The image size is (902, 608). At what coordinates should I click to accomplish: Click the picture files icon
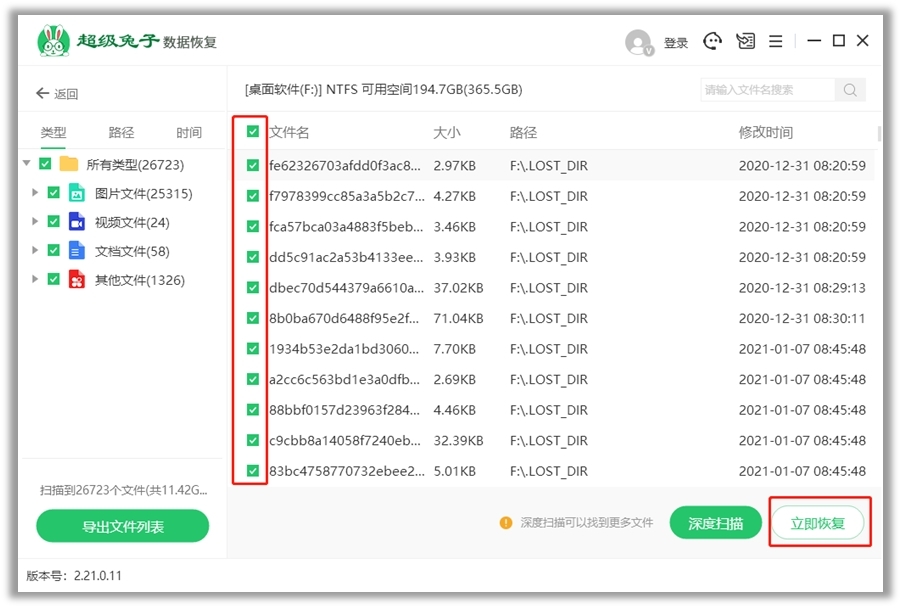pos(77,193)
